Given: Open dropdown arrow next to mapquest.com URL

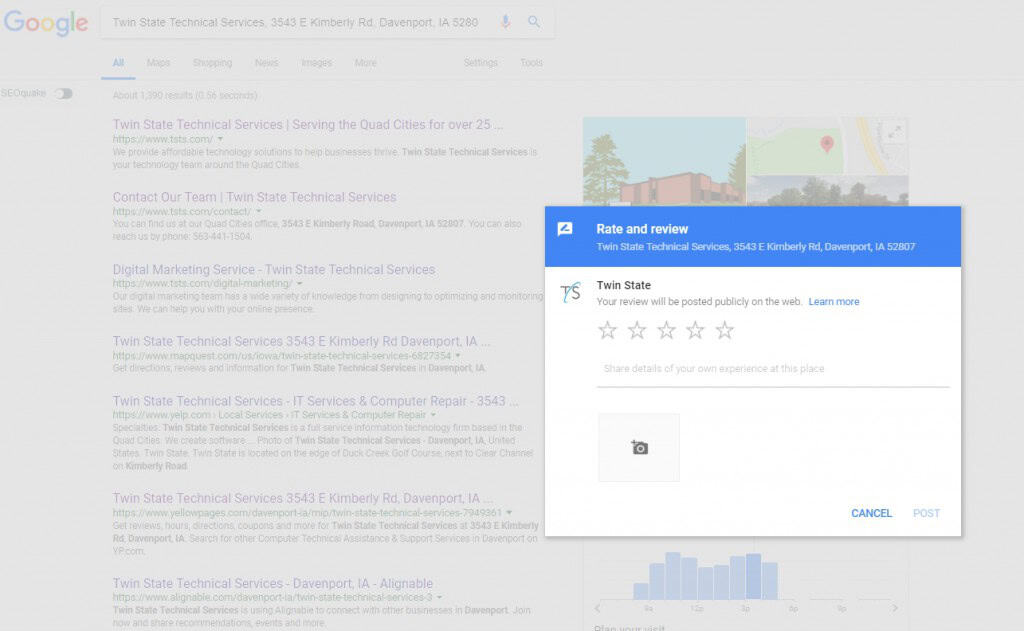Looking at the screenshot, I should 458,356.
